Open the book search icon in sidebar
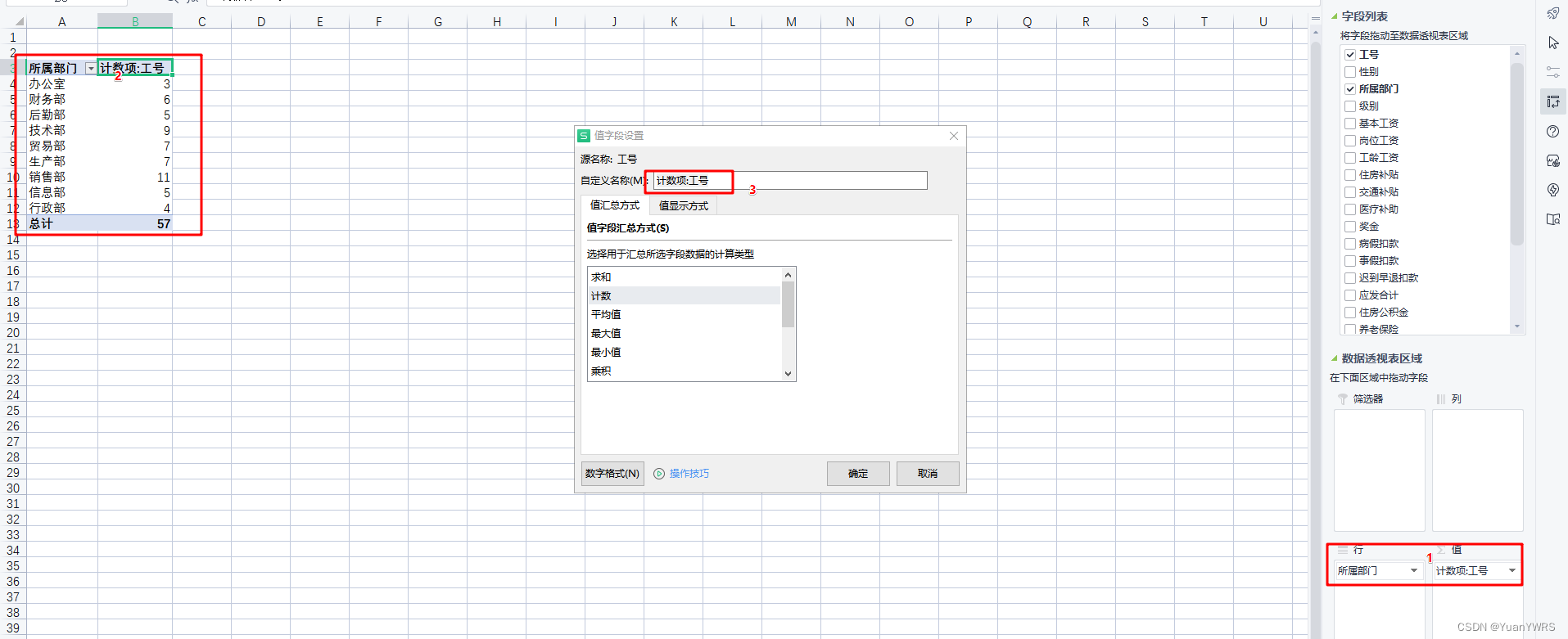This screenshot has height=639, width=1568. (1552, 219)
